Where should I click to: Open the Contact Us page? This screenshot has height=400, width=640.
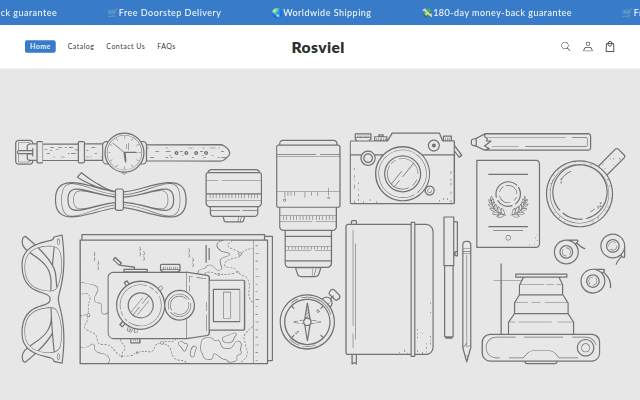[125, 47]
